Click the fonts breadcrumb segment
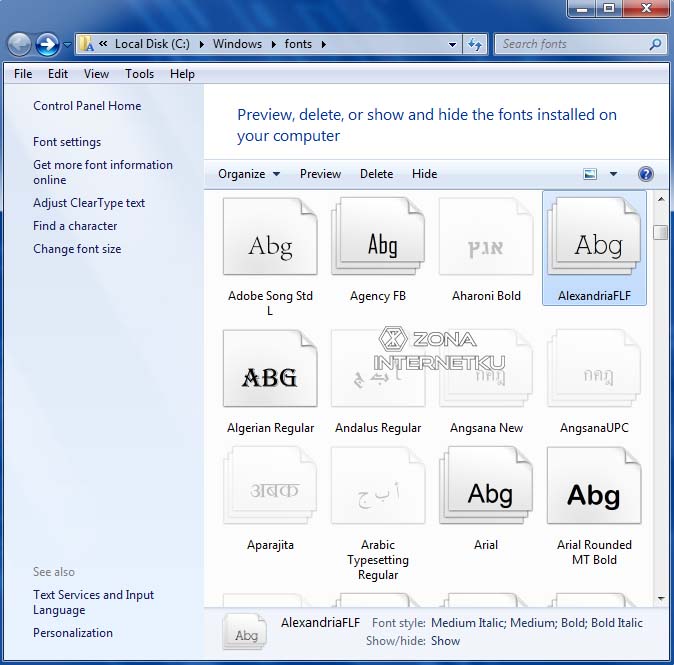 [x=298, y=44]
